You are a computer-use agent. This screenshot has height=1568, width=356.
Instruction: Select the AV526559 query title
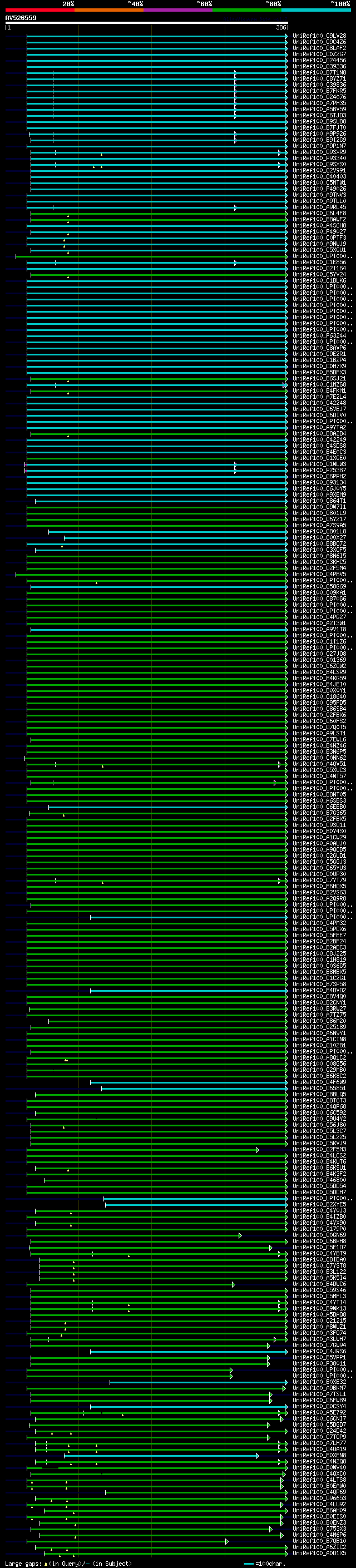(x=21, y=18)
